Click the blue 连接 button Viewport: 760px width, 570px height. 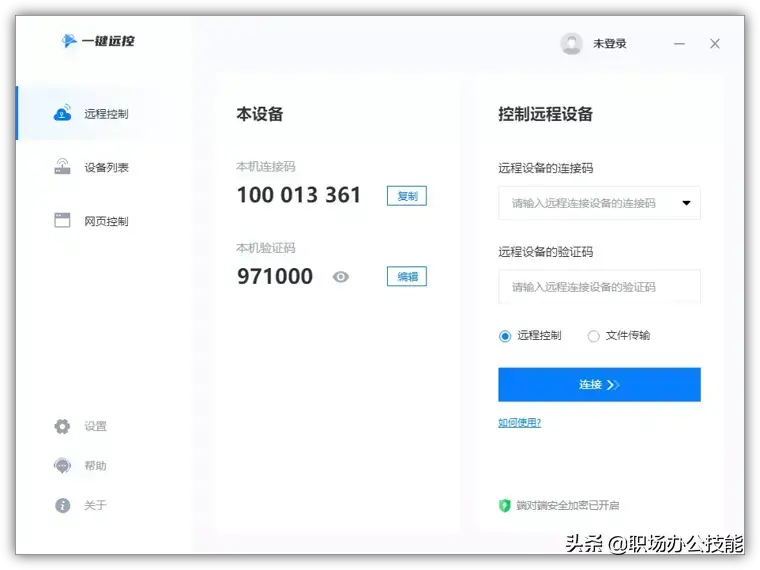(599, 384)
